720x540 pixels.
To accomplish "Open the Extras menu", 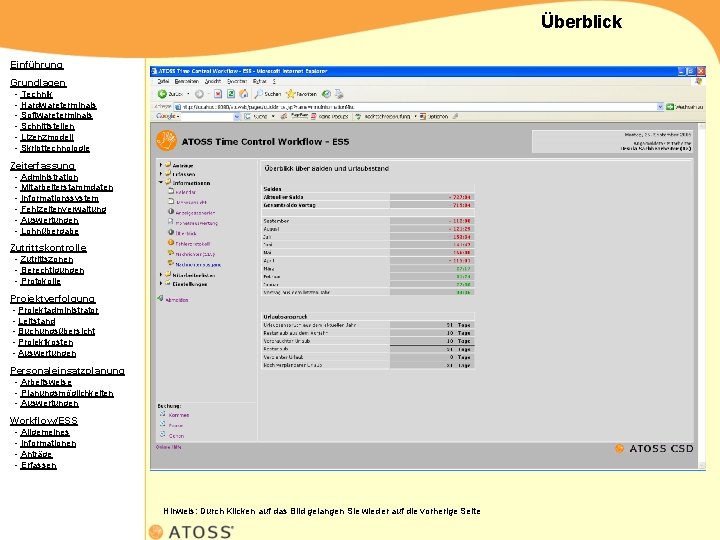I will 259,81.
